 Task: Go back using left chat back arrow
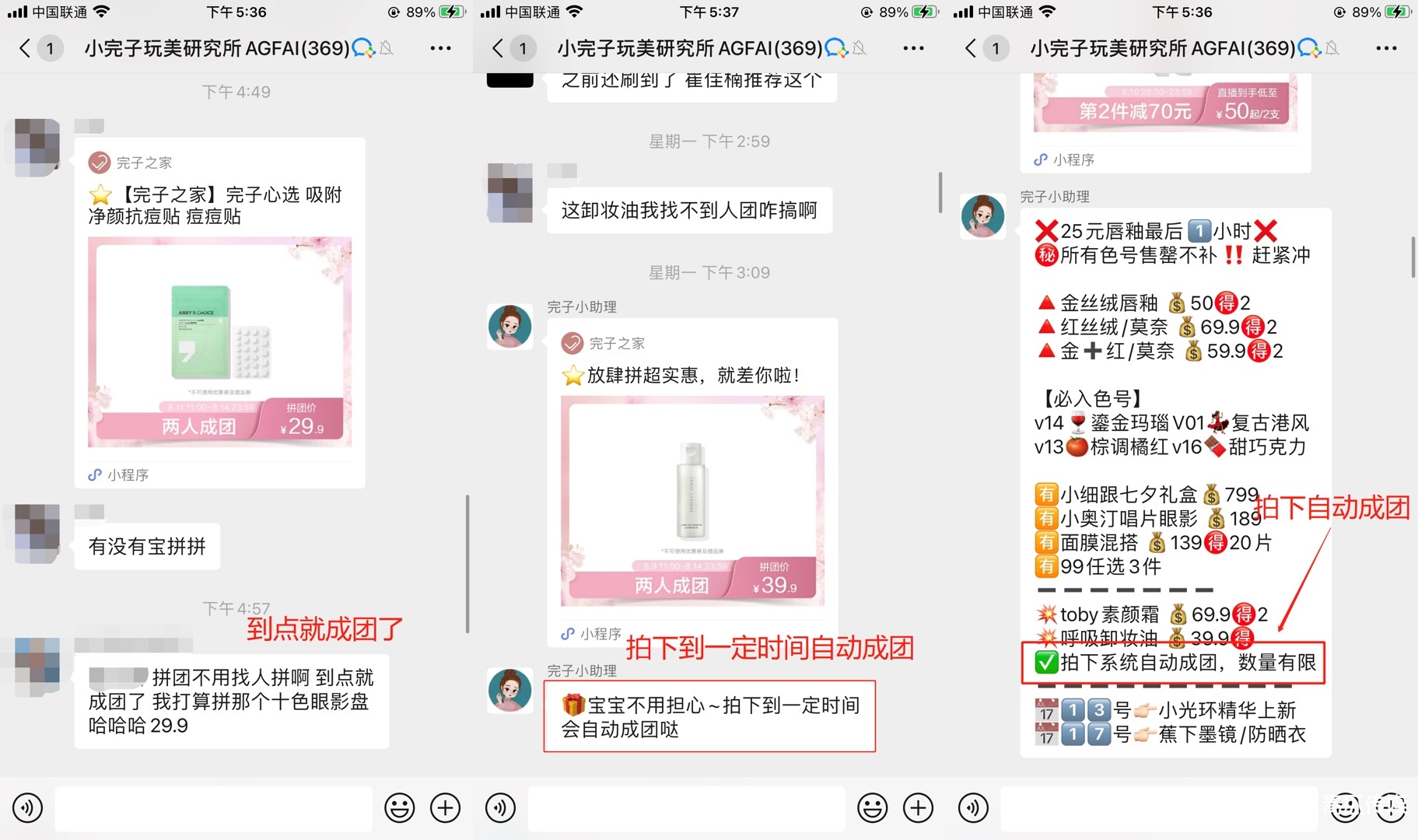[25, 48]
